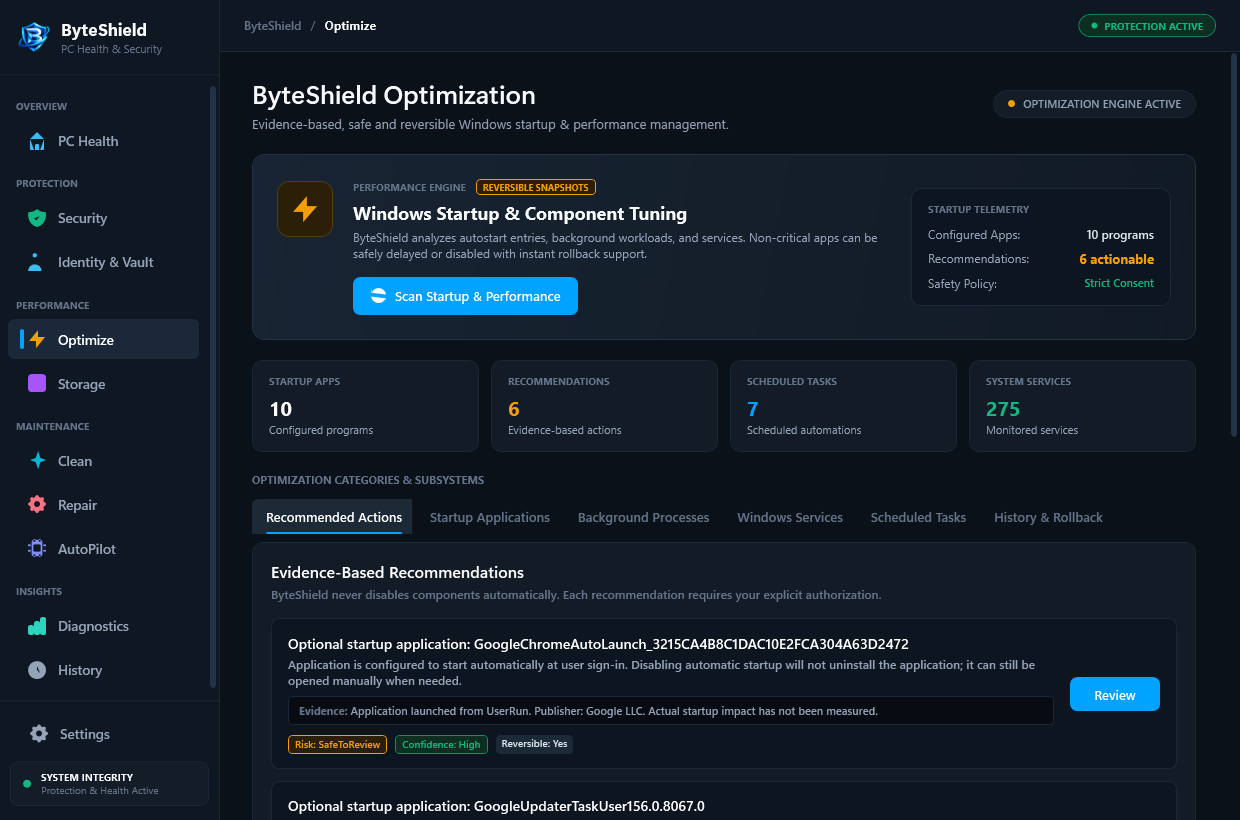Click the '10 programs' configured apps value
The image size is (1240, 820).
1120,235
